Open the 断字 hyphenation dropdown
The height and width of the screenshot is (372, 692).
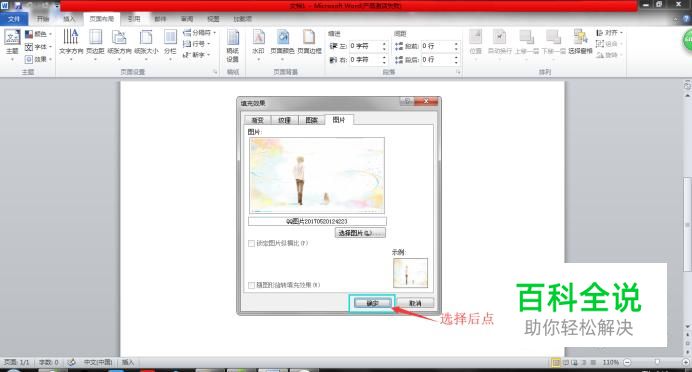(x=196, y=55)
